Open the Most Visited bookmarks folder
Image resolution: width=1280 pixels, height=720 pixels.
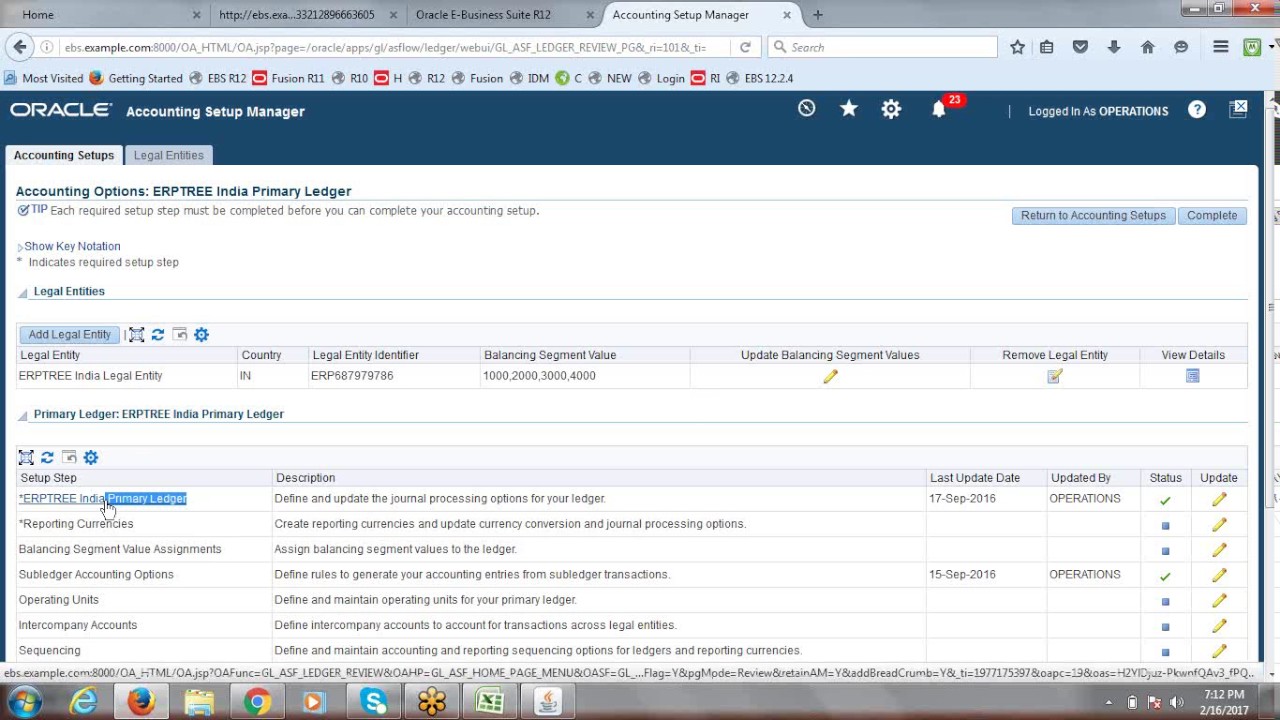tap(44, 78)
